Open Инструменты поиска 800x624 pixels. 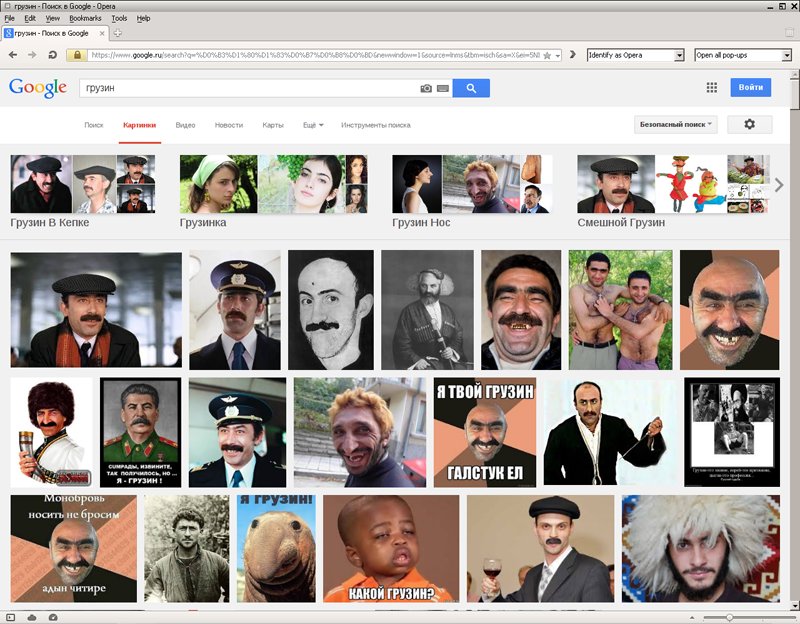coord(376,125)
